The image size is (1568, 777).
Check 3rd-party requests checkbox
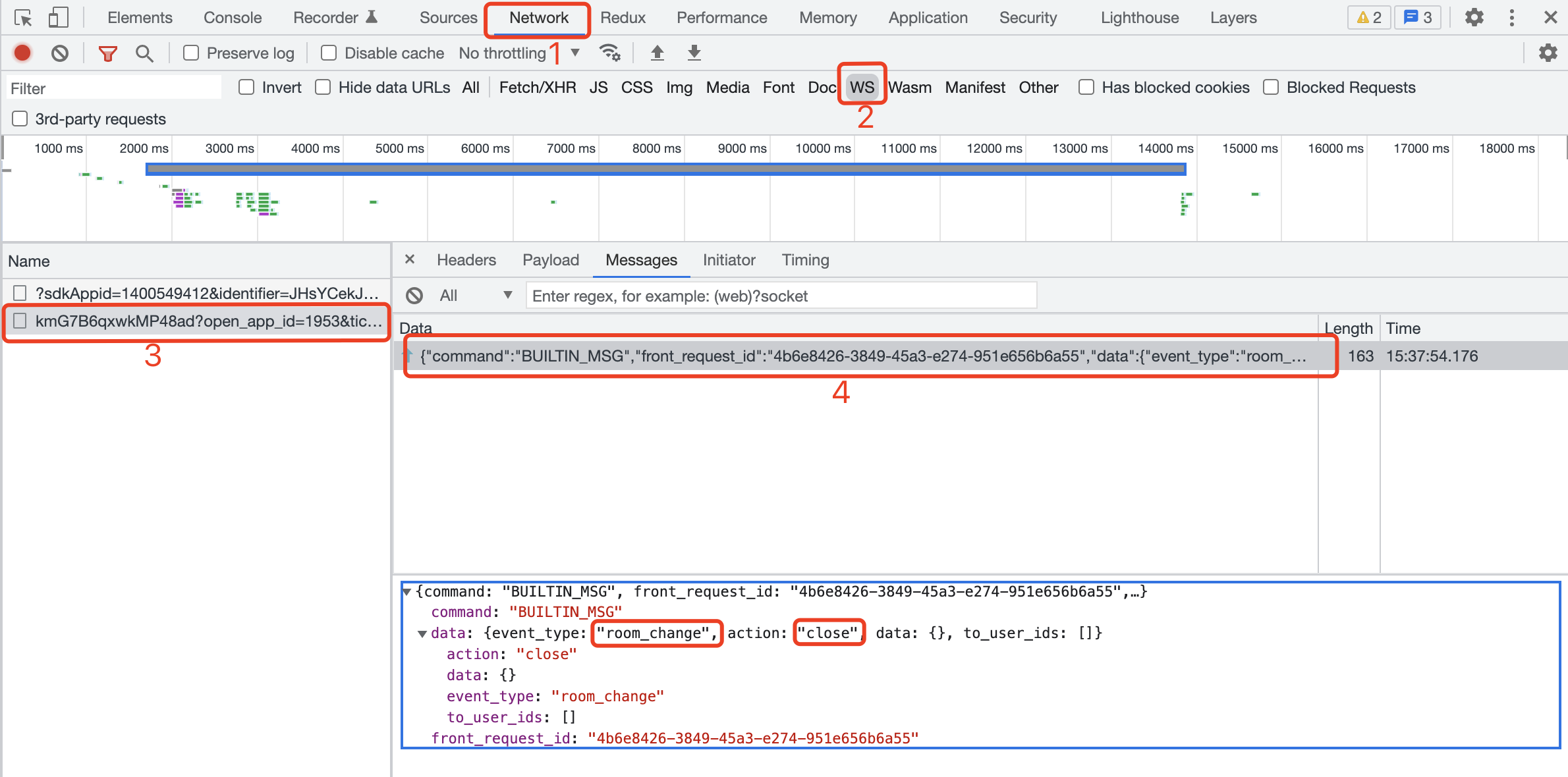click(20, 119)
